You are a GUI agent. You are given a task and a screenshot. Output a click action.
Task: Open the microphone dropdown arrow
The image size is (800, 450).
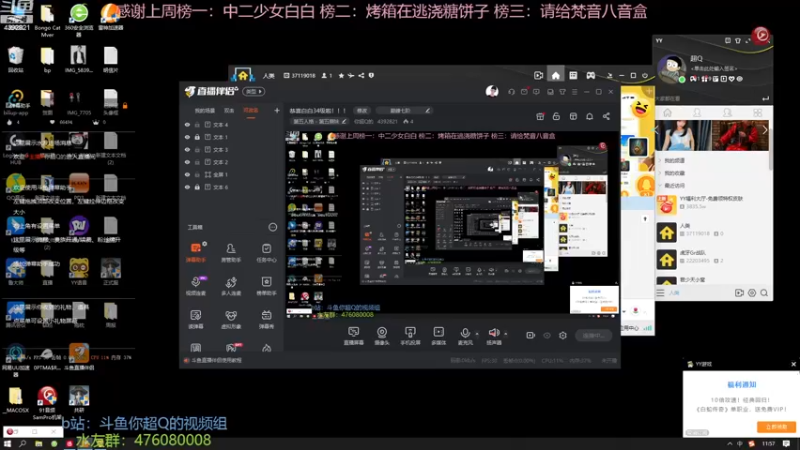point(477,334)
